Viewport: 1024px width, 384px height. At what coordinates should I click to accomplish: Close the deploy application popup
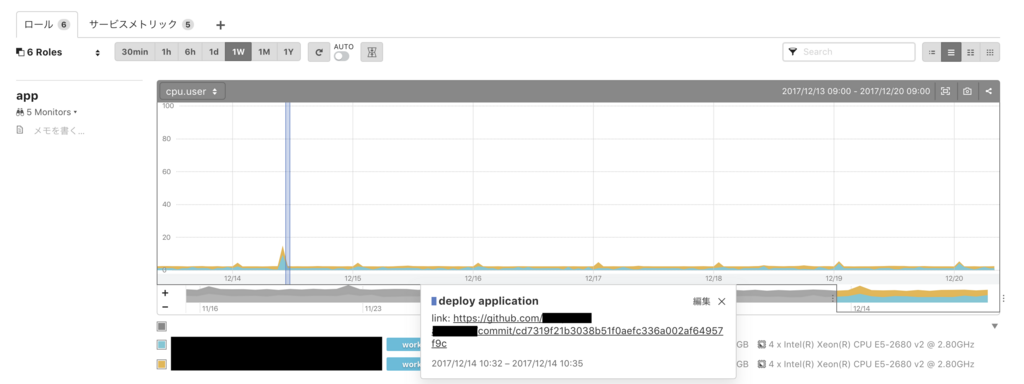pyautogui.click(x=722, y=301)
